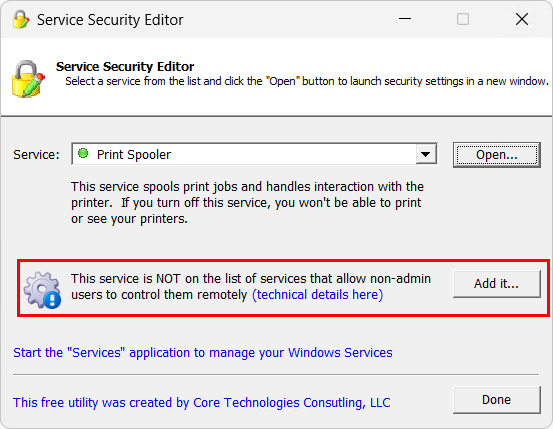
Task: Select the Print Spooler combo box field
Action: click(254, 154)
